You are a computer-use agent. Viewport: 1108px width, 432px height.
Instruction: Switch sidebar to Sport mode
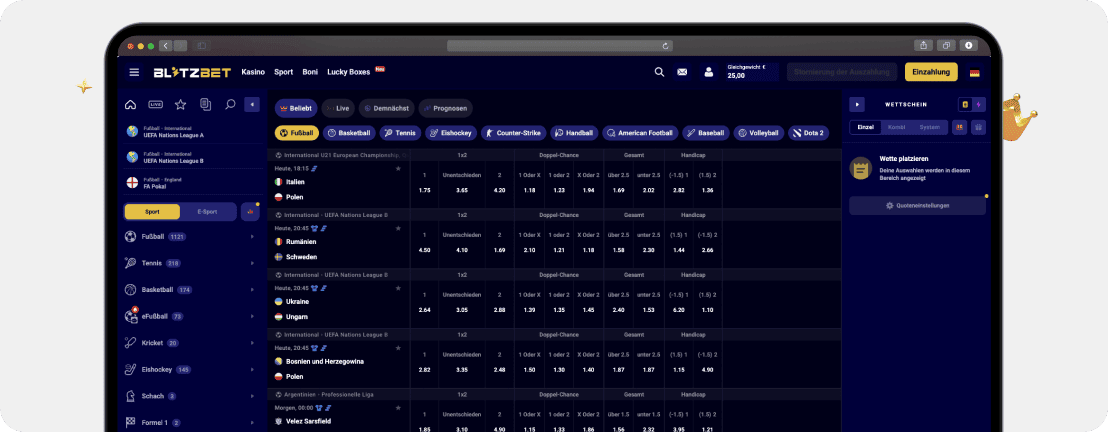tap(152, 211)
